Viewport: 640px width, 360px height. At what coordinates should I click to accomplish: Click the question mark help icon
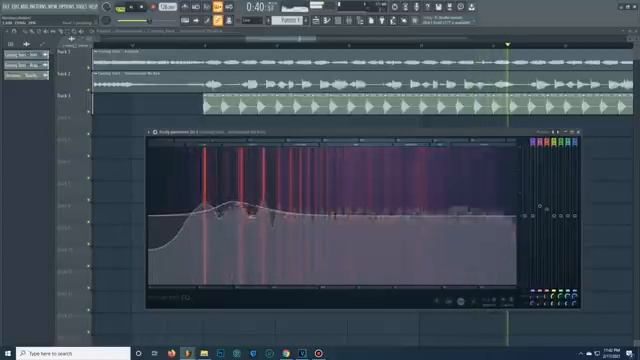[x=427, y=7]
